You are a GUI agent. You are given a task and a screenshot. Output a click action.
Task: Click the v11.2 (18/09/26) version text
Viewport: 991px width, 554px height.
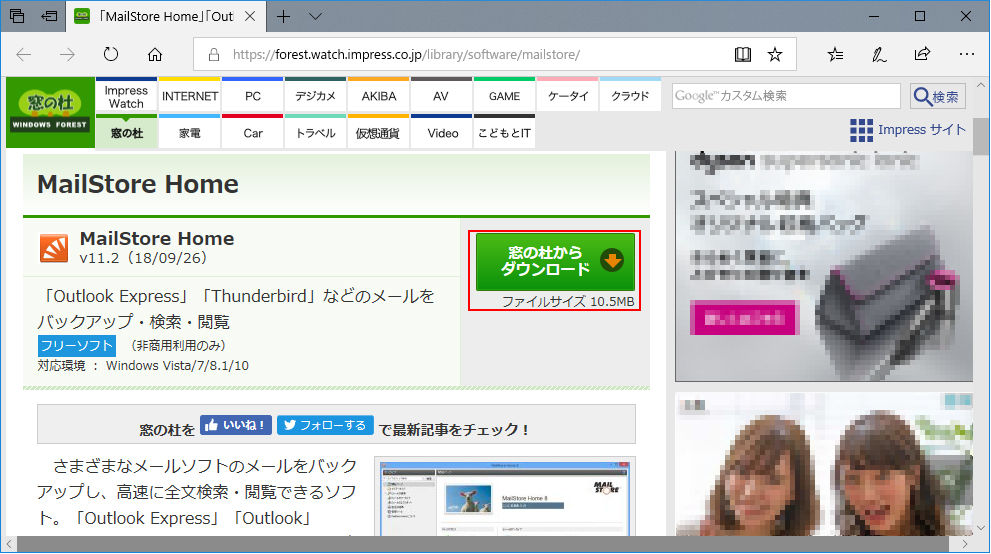click(143, 258)
